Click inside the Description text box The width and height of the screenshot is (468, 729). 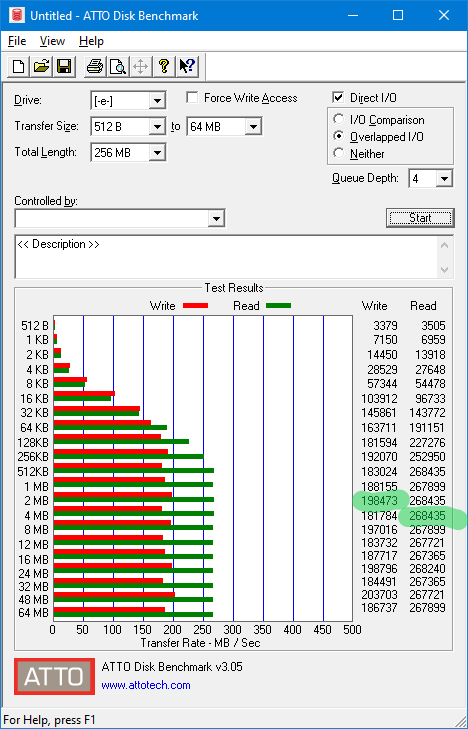point(226,257)
